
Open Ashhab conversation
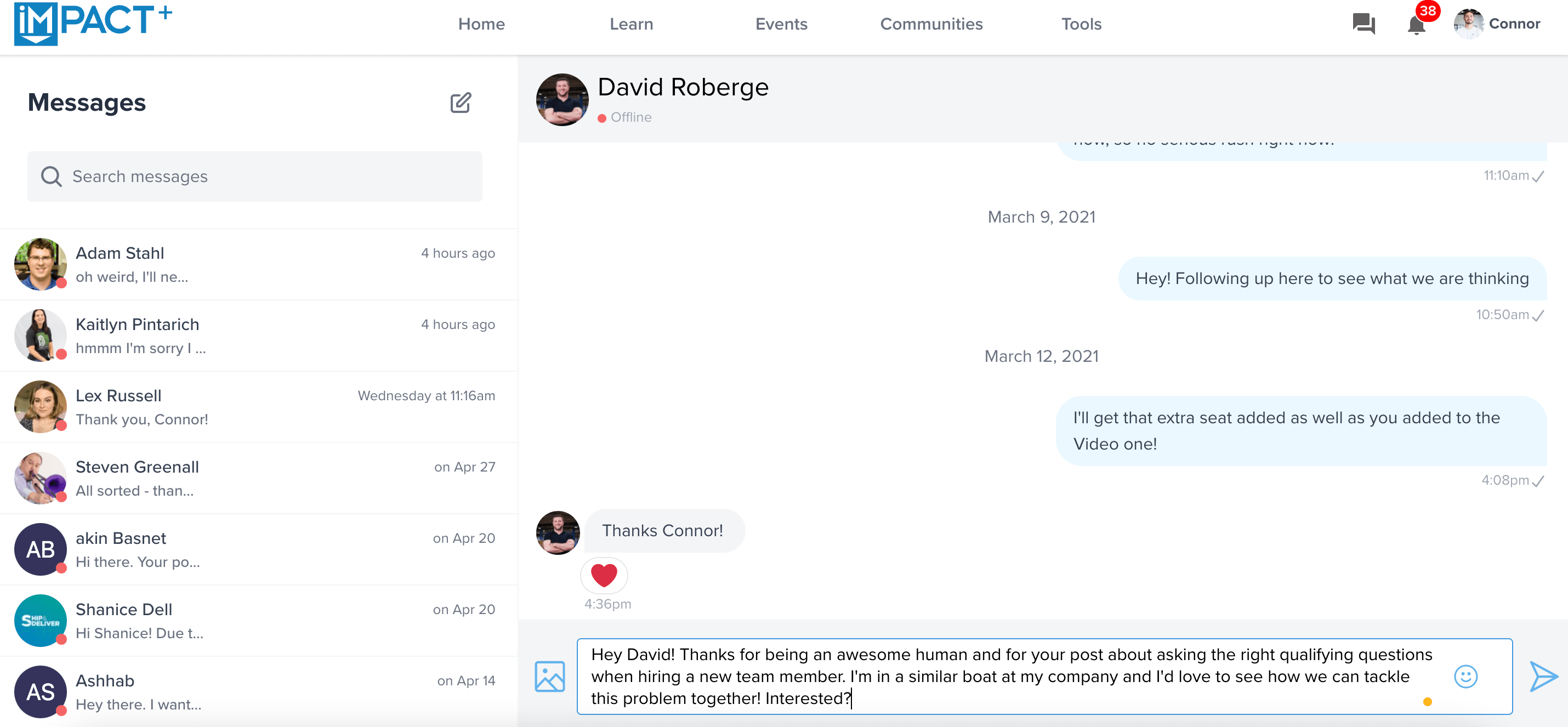pos(259,692)
